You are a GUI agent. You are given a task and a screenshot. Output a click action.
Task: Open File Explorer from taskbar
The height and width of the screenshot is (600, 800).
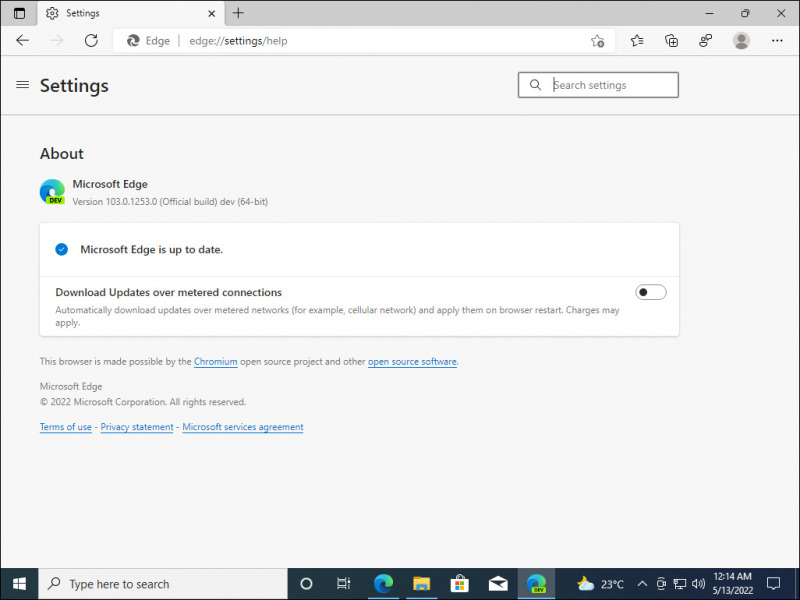[x=421, y=584]
